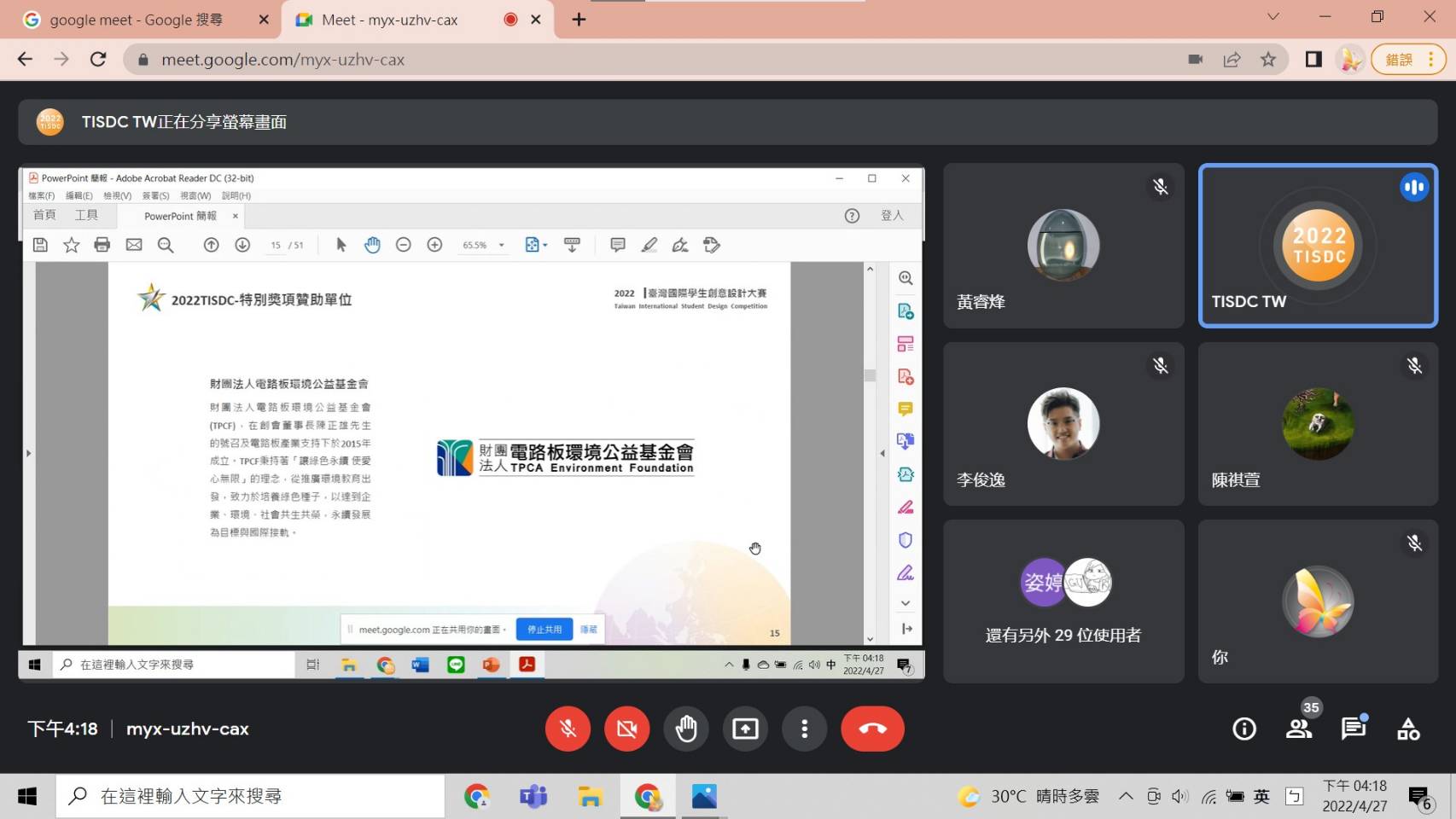Open the meeting details info icon

pyautogui.click(x=1243, y=729)
